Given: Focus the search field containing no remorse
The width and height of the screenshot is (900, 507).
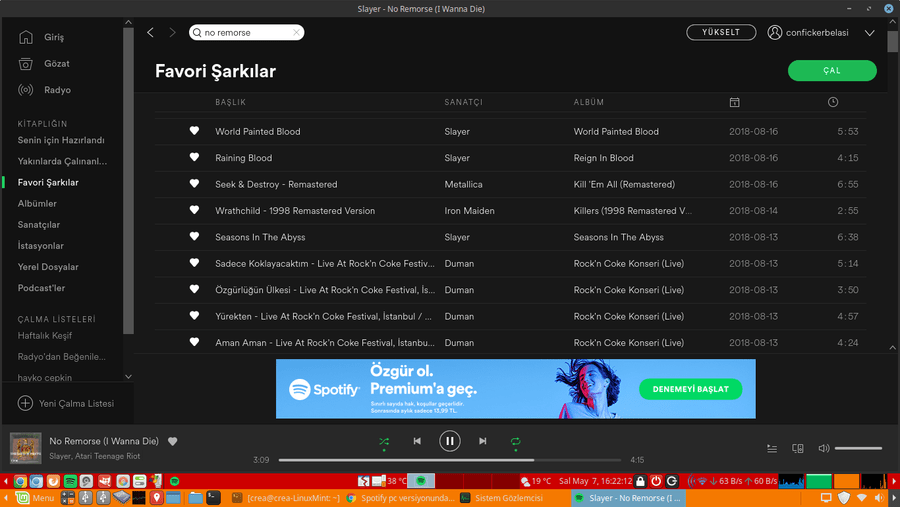Looking at the screenshot, I should [x=247, y=33].
